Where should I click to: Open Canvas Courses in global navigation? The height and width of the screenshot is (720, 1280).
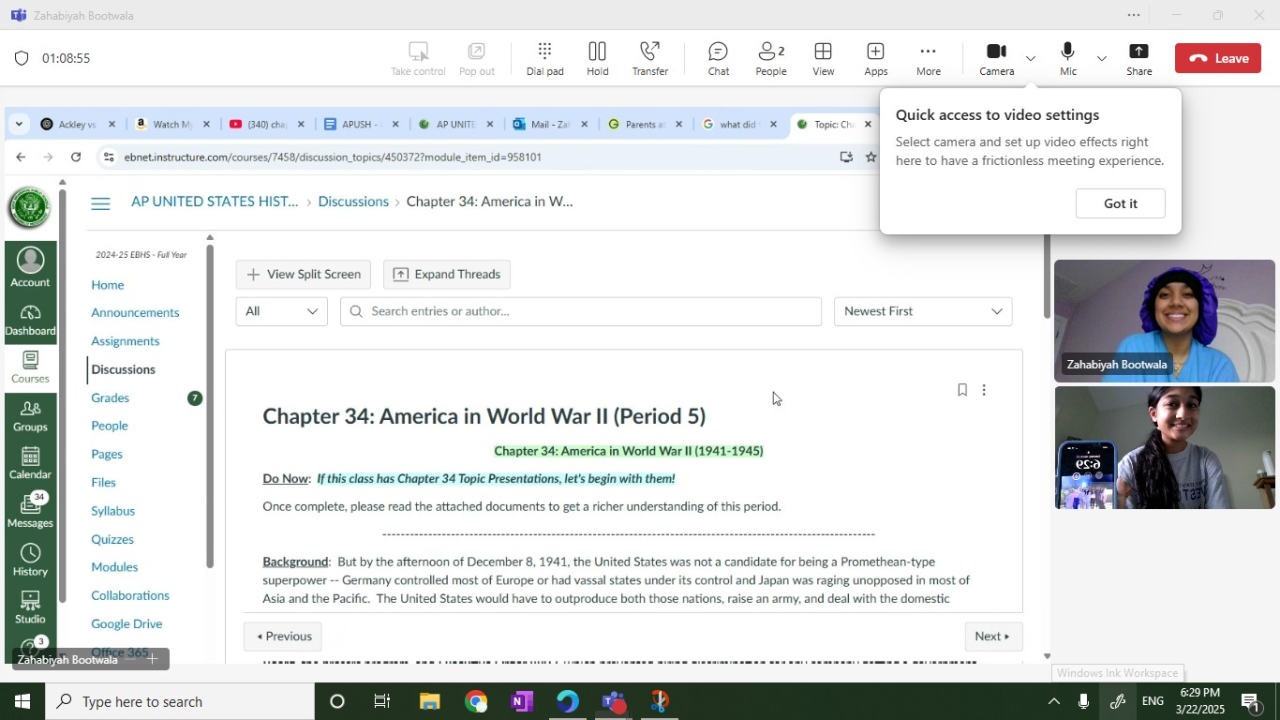click(x=30, y=367)
